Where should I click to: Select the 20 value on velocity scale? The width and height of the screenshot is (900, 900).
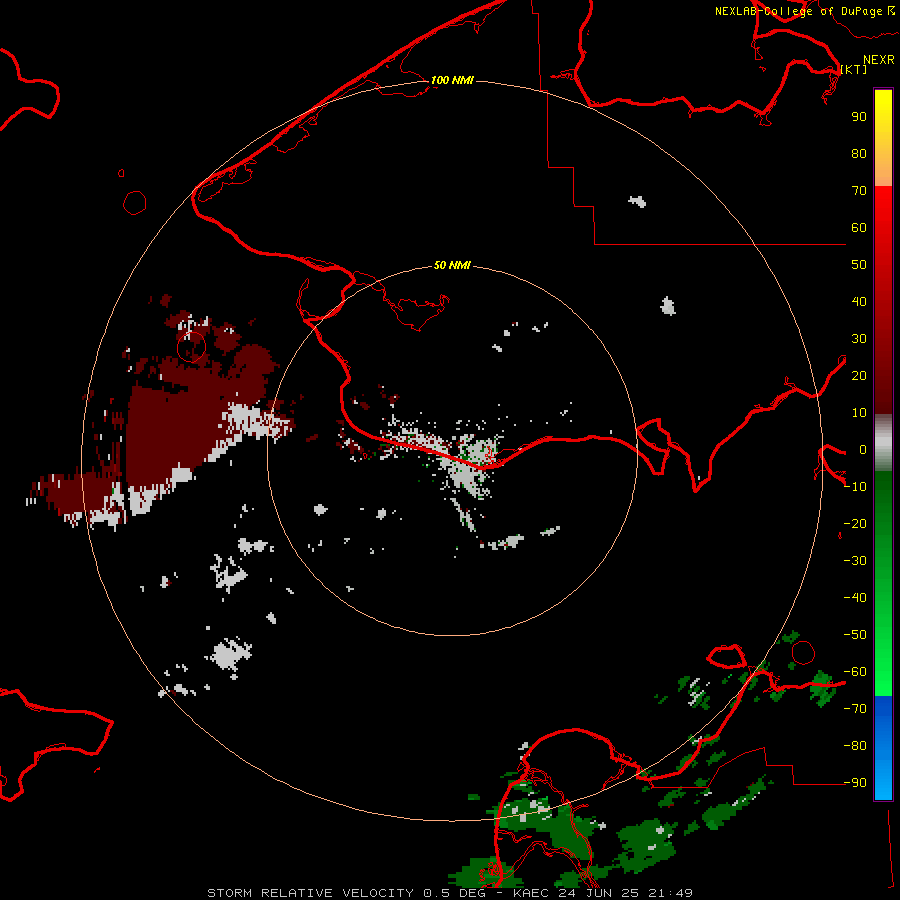tap(859, 375)
